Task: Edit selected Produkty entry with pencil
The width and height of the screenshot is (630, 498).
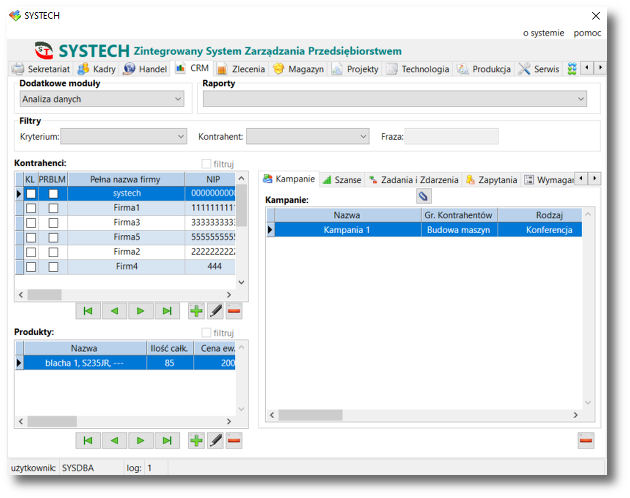Action: (x=215, y=441)
